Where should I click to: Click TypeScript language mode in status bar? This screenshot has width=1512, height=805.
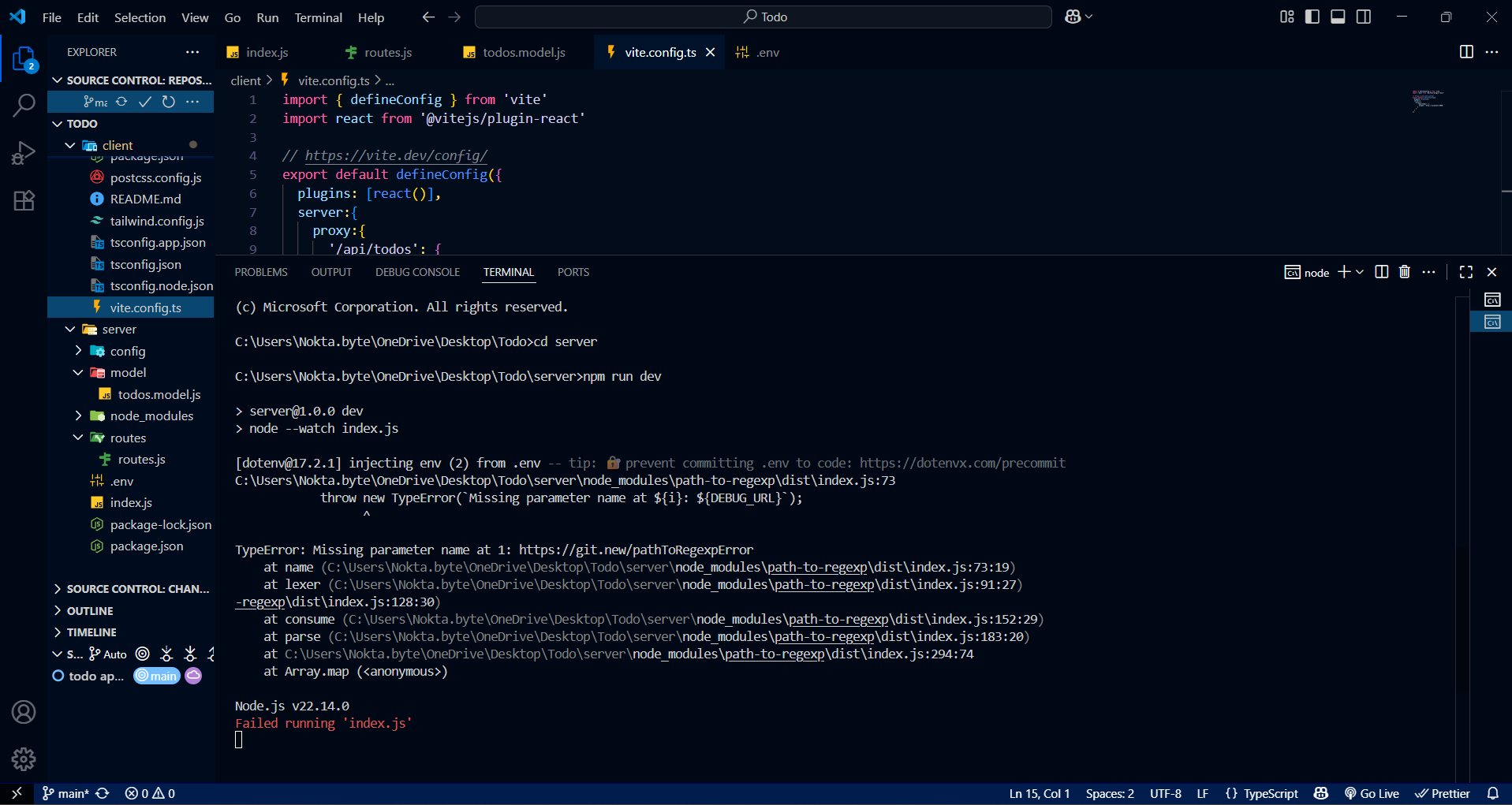pyautogui.click(x=1271, y=793)
